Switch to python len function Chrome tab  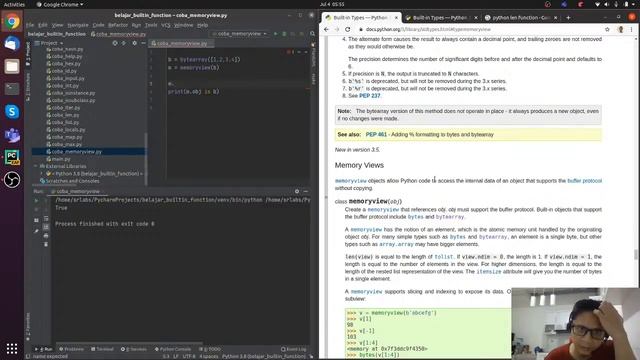(521, 18)
